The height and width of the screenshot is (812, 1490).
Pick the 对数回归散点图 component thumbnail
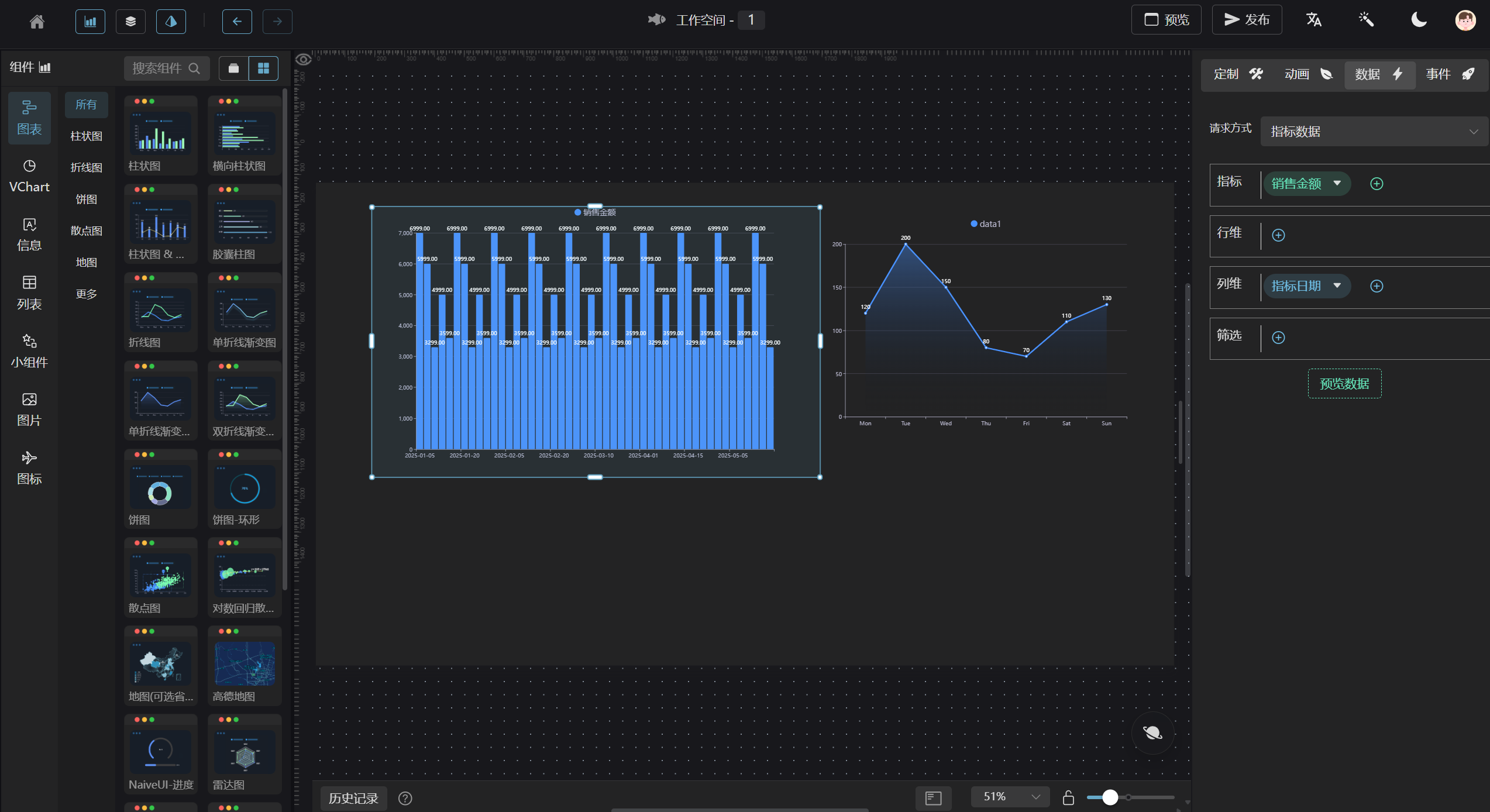tap(245, 577)
